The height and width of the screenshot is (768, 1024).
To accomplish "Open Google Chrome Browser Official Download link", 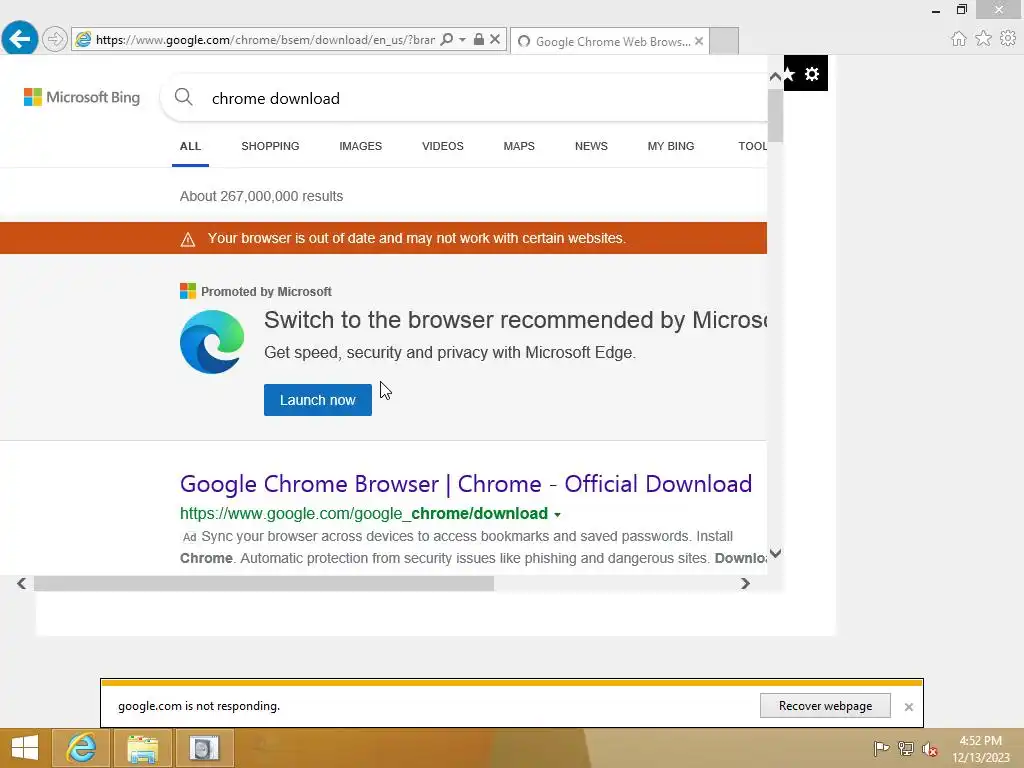I will click(466, 484).
